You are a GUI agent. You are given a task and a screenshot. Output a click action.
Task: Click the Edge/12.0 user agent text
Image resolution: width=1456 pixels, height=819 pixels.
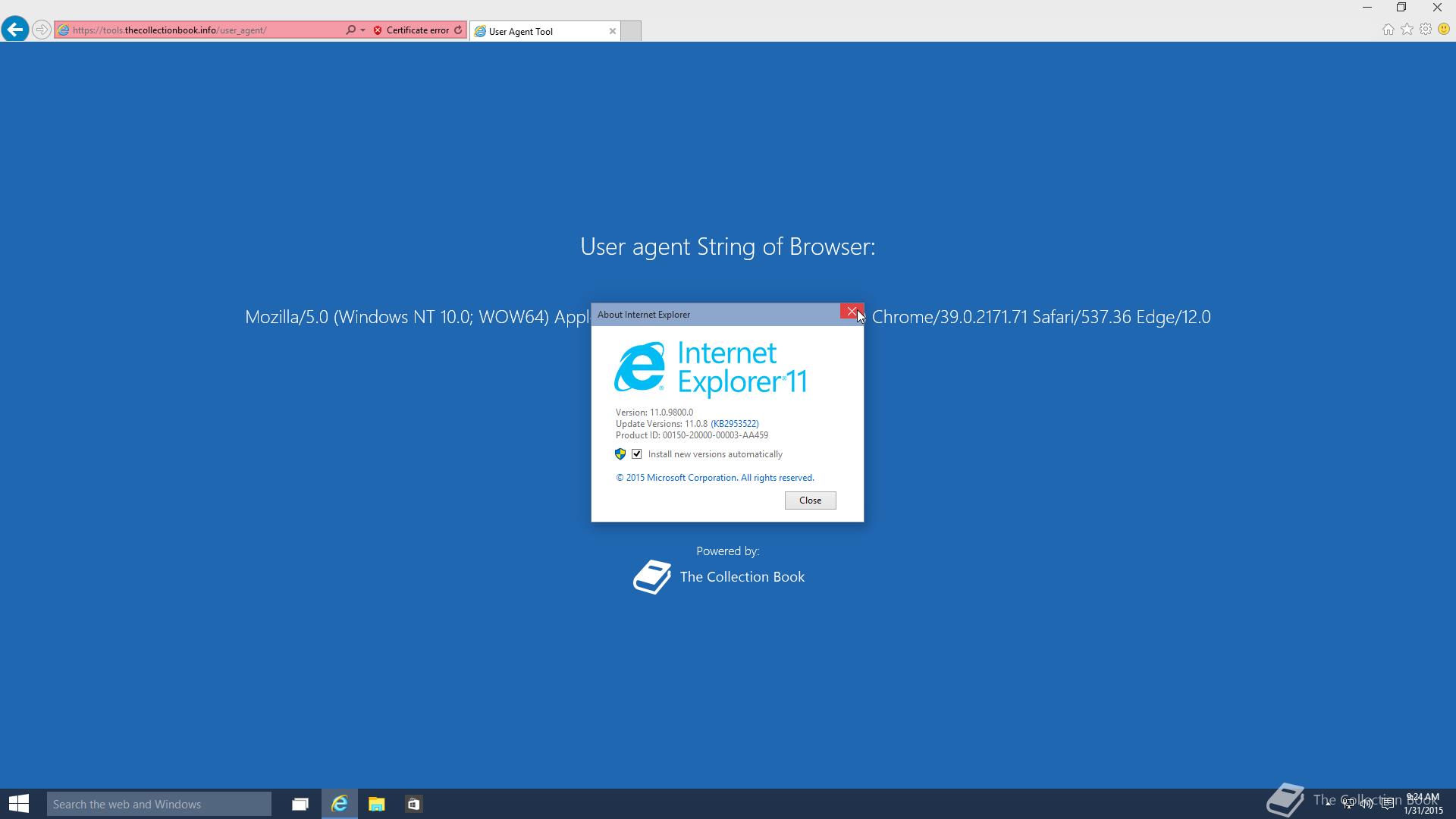[x=1173, y=317]
